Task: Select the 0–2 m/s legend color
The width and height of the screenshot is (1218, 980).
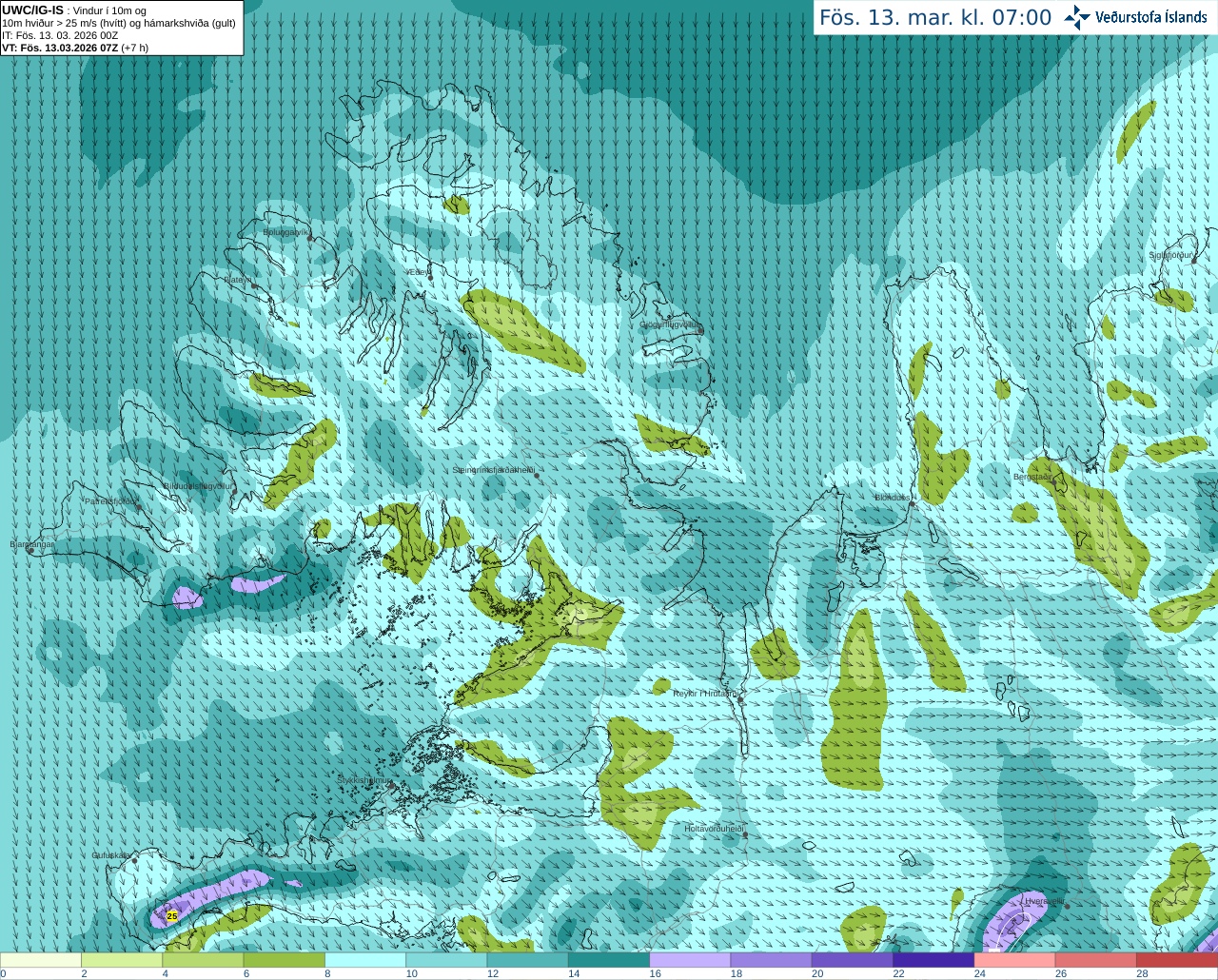Action: [x=41, y=960]
